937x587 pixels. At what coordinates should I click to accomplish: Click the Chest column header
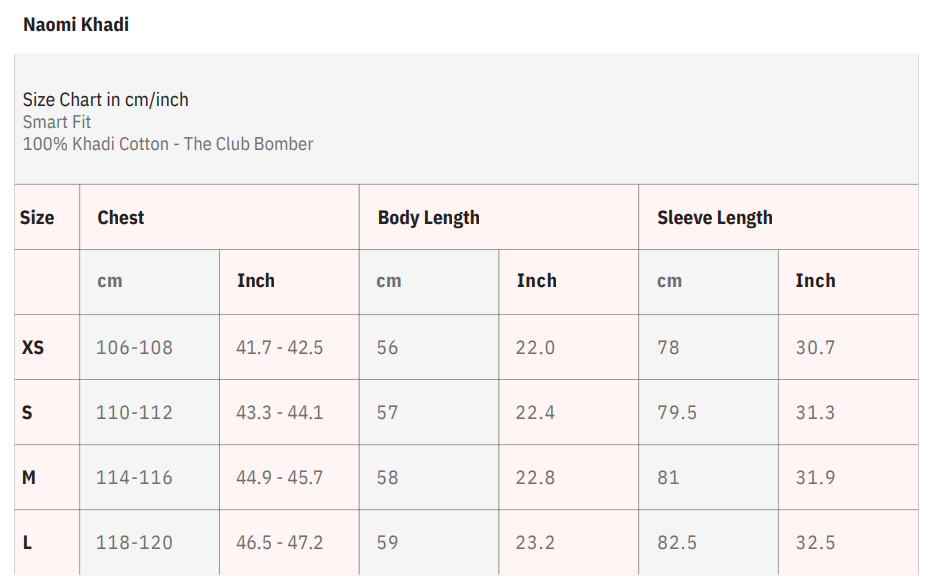click(121, 218)
